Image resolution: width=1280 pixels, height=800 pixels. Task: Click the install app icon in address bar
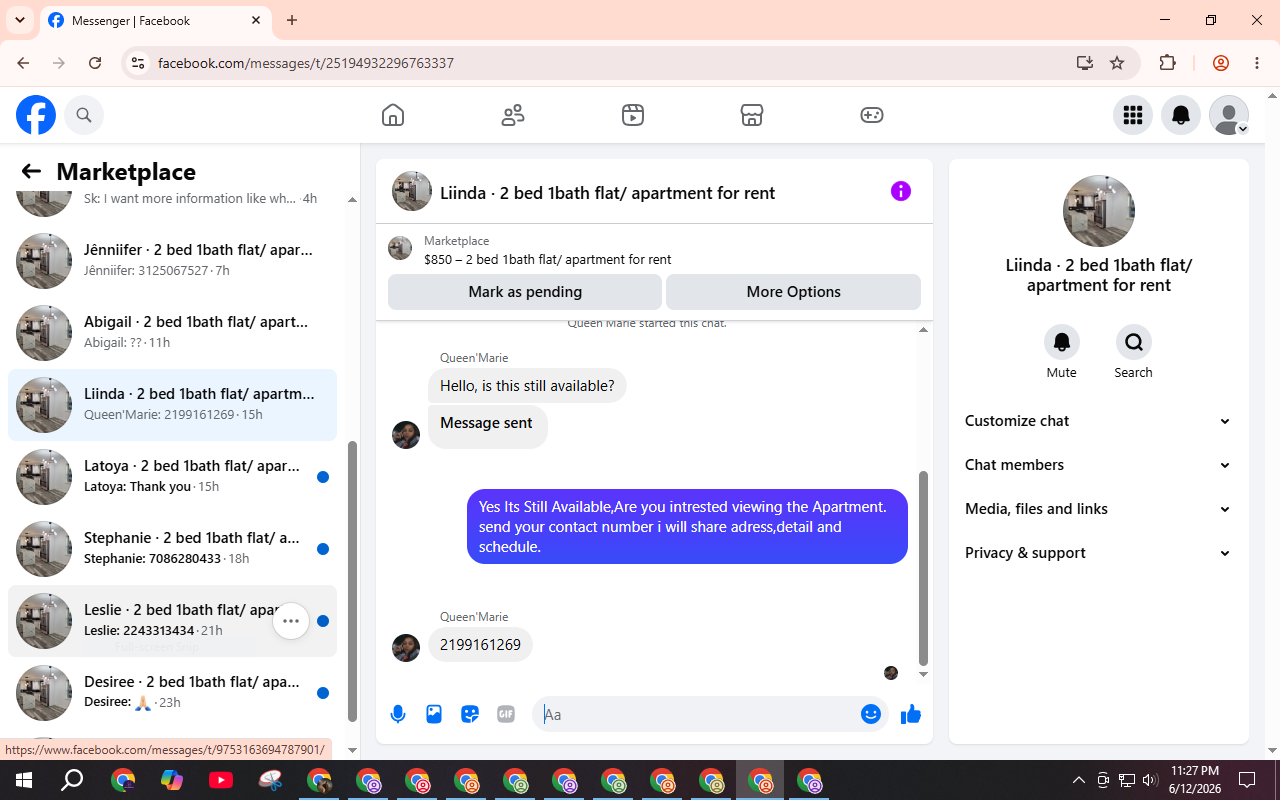1085,63
